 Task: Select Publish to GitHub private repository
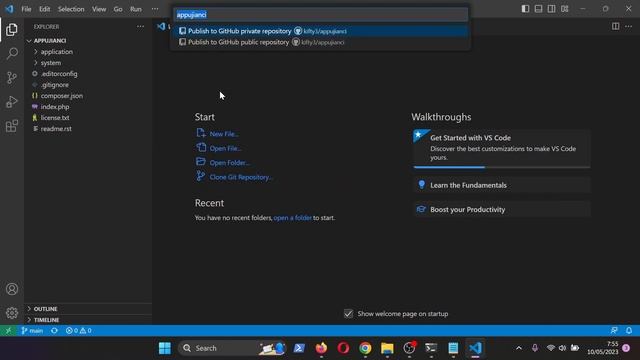pyautogui.click(x=320, y=31)
